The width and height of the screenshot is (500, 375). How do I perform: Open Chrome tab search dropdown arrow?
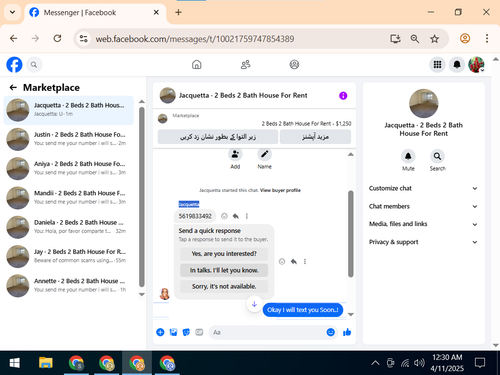(12, 12)
